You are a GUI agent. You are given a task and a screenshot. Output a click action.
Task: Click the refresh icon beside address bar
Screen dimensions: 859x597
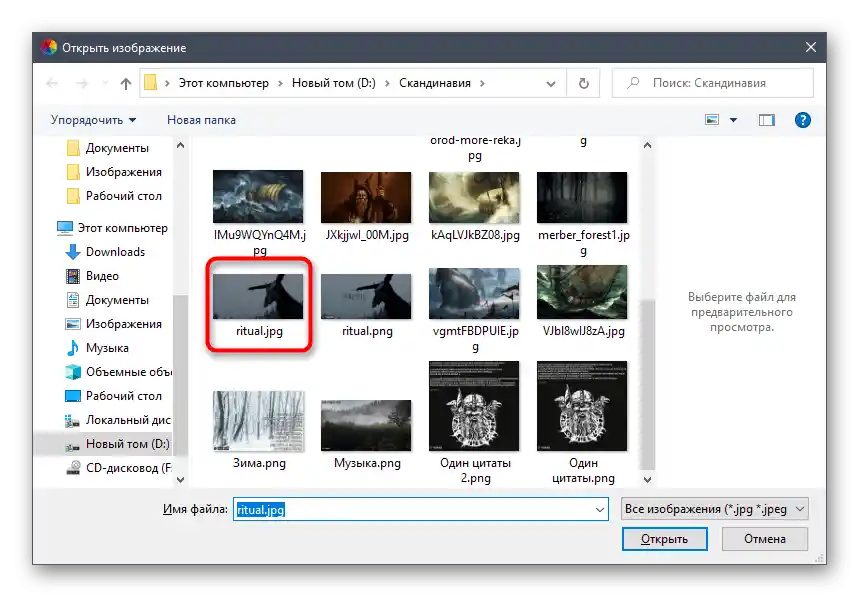(583, 84)
